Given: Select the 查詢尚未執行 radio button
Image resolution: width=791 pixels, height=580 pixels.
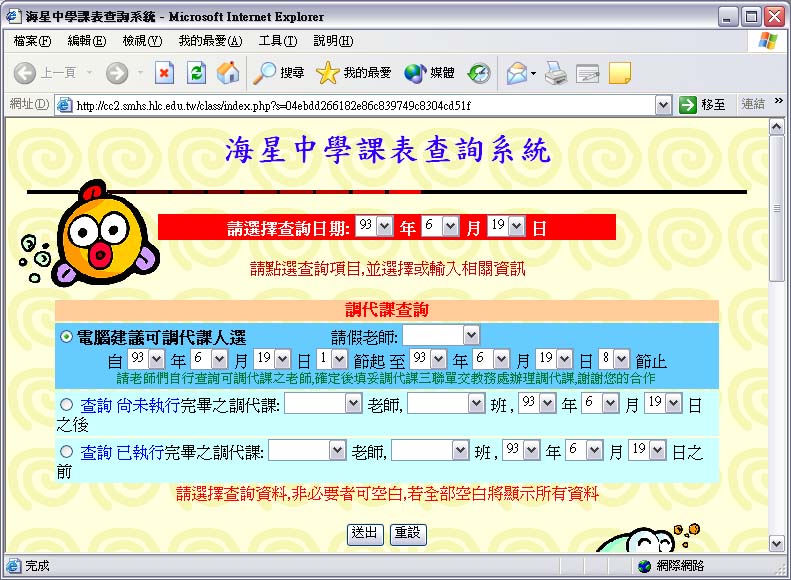Looking at the screenshot, I should pyautogui.click(x=67, y=405).
